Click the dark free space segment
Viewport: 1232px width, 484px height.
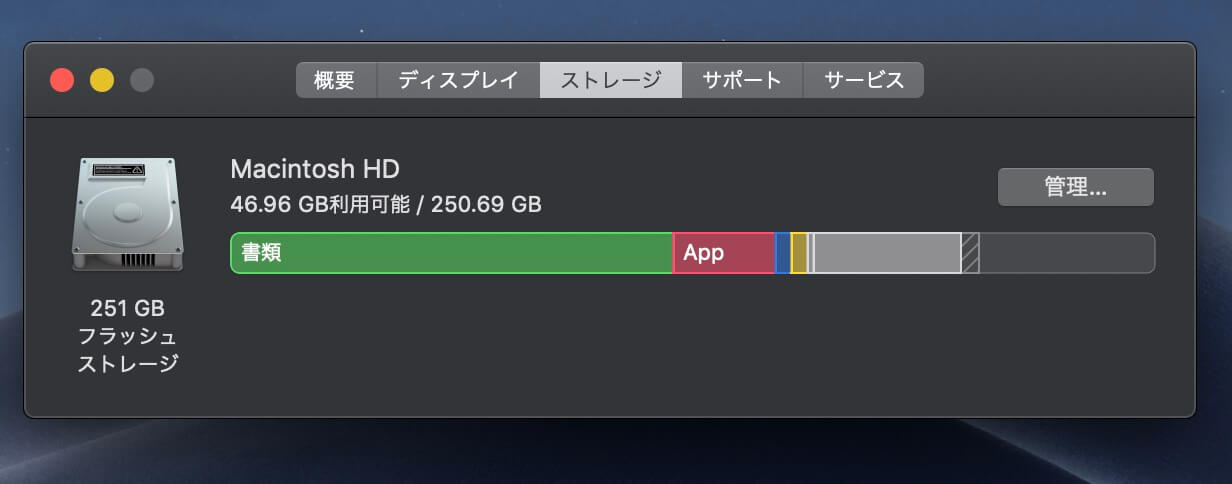[x=1067, y=253]
